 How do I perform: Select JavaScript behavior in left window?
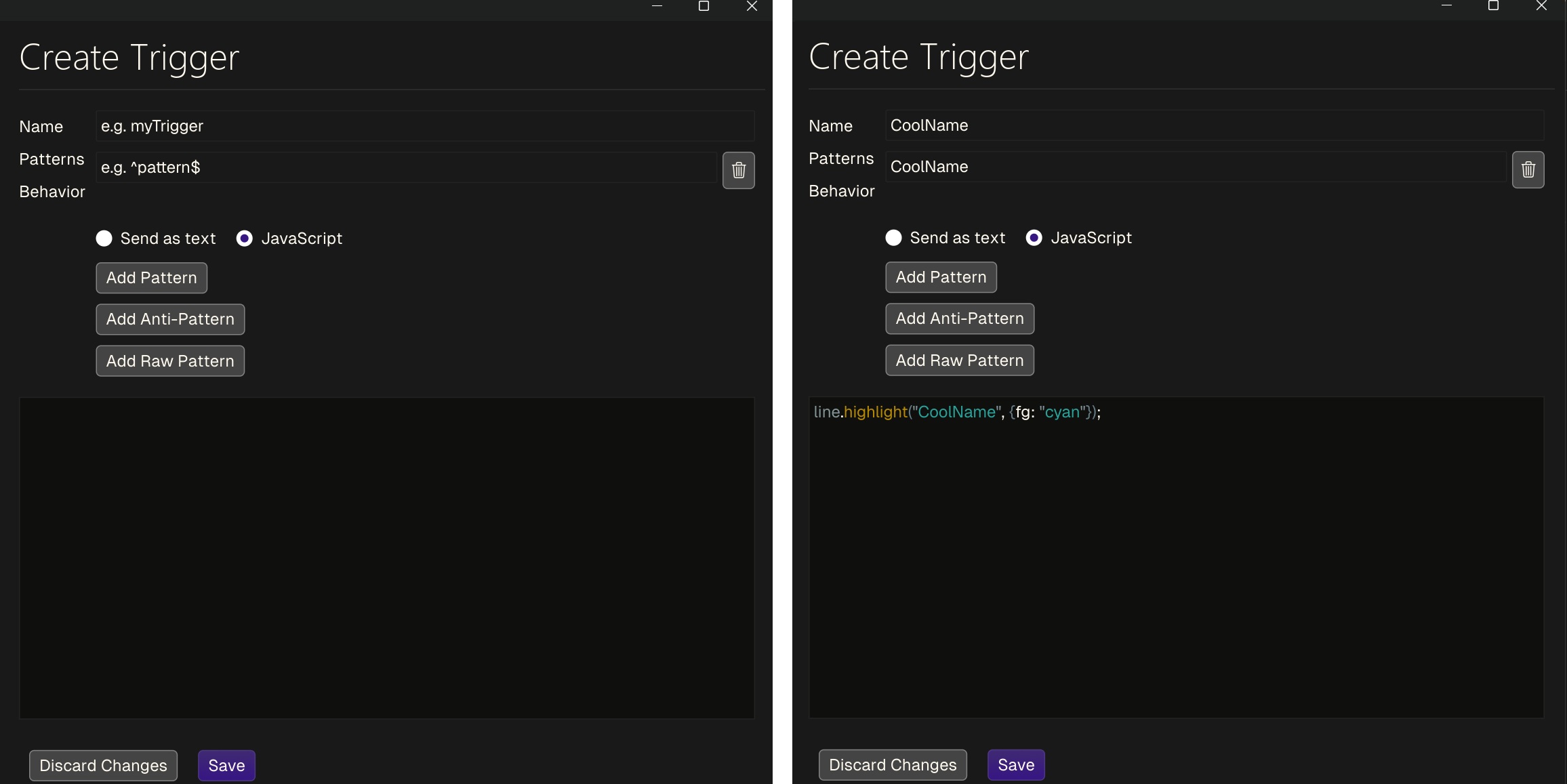click(x=245, y=239)
